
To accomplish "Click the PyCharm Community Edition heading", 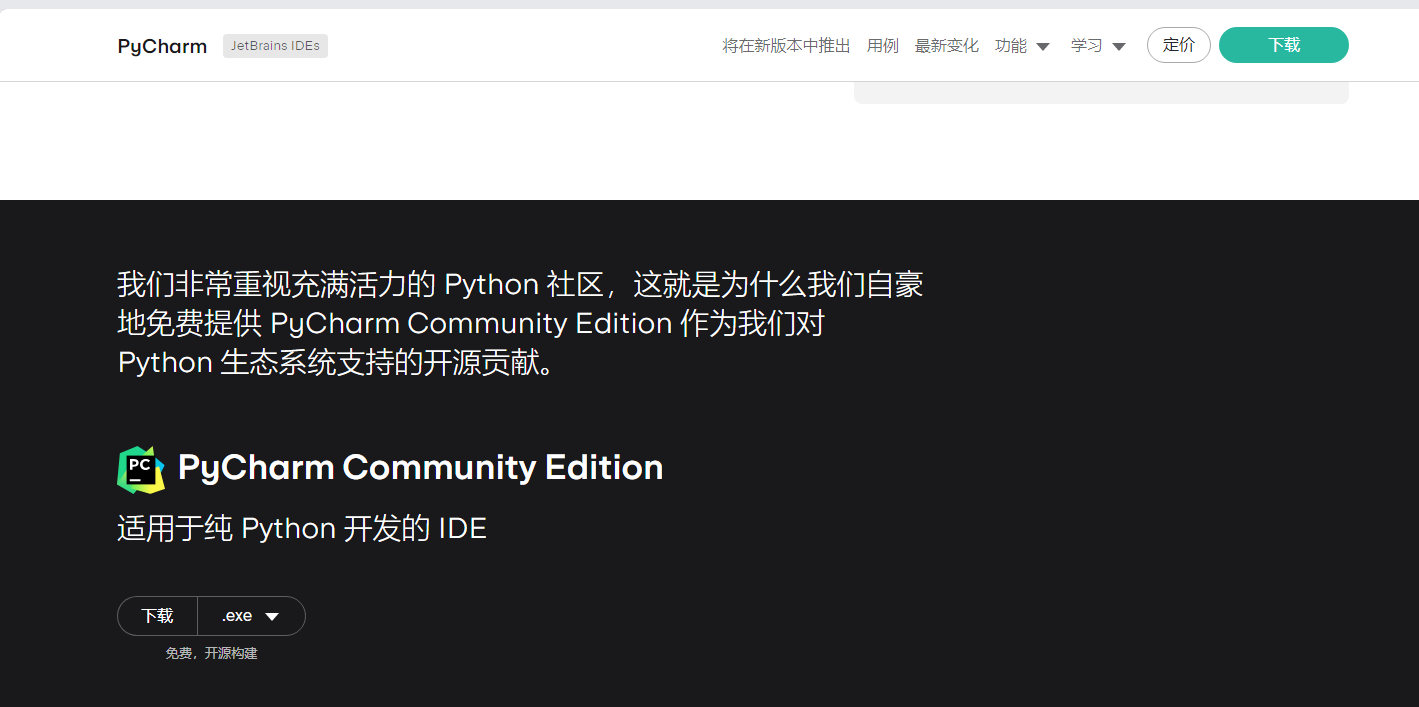I will tap(421, 467).
